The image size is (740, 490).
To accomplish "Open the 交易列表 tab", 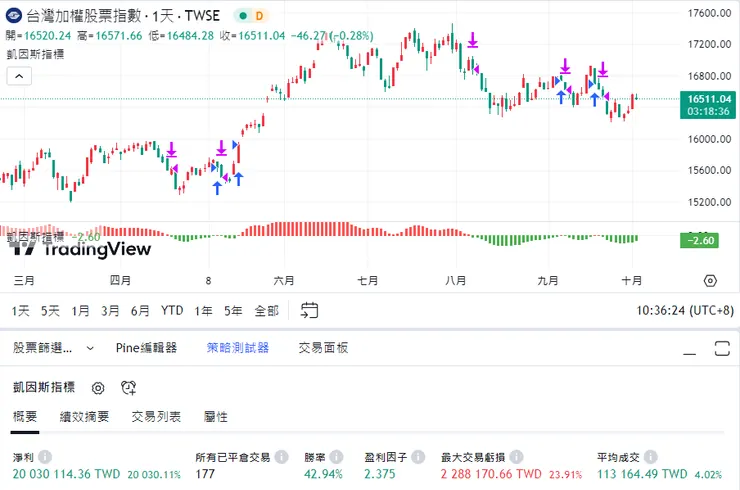I will pos(156,417).
